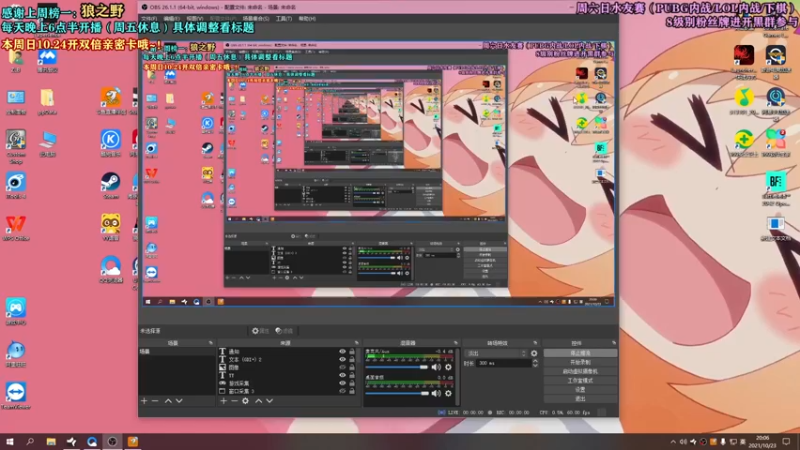Click the 退出 exit button
Screen dimensions: 800x450
pyautogui.click(x=580, y=399)
